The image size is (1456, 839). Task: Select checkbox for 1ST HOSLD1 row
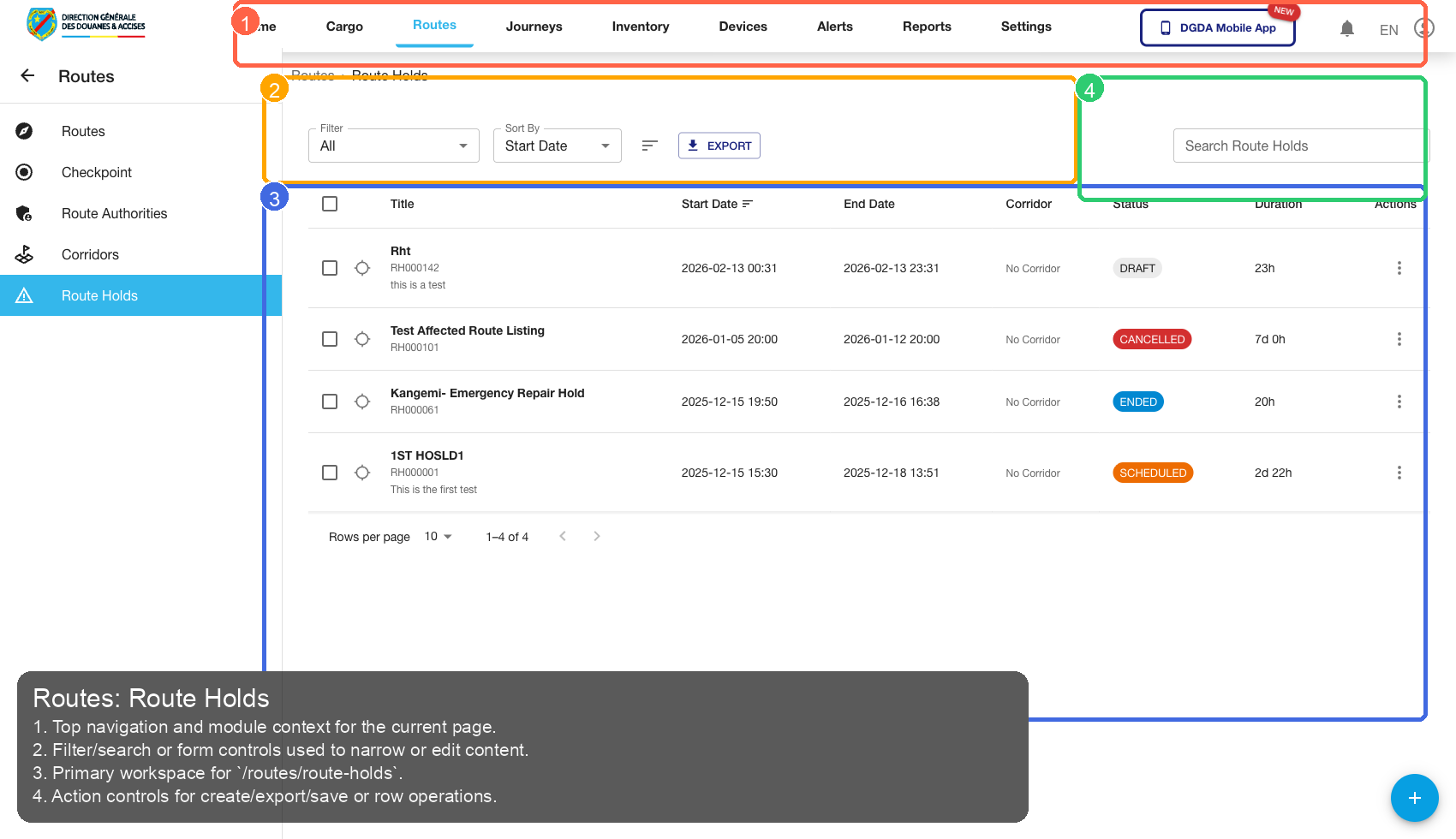tap(330, 473)
